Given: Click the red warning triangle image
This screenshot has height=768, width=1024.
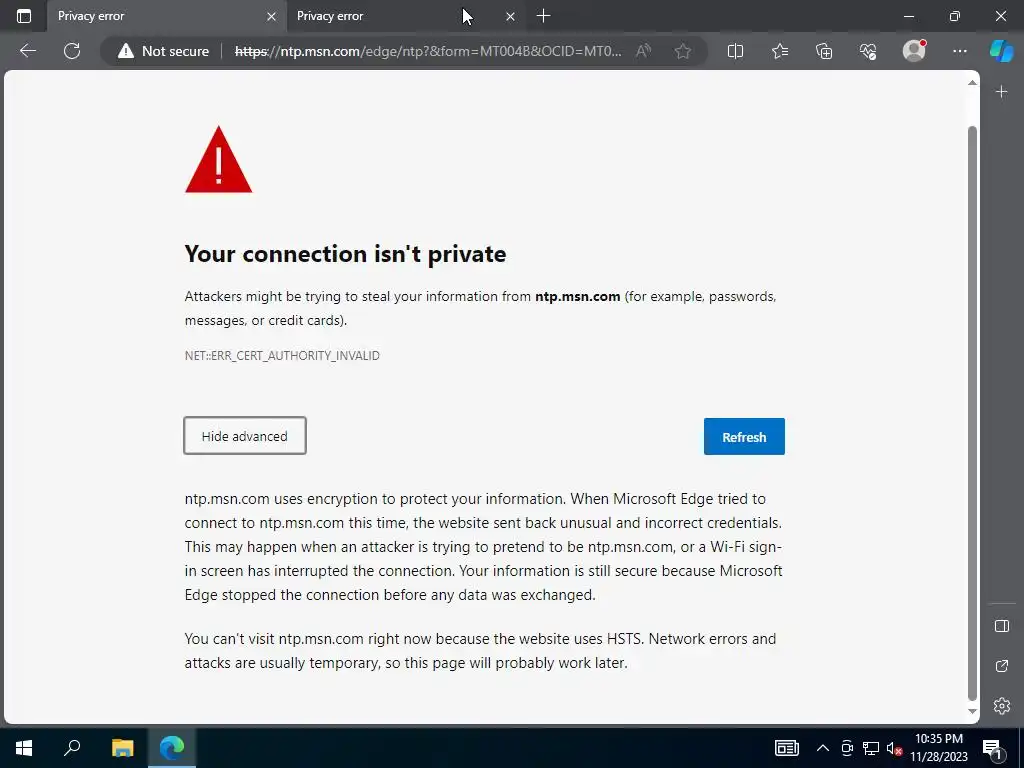Looking at the screenshot, I should click(218, 160).
